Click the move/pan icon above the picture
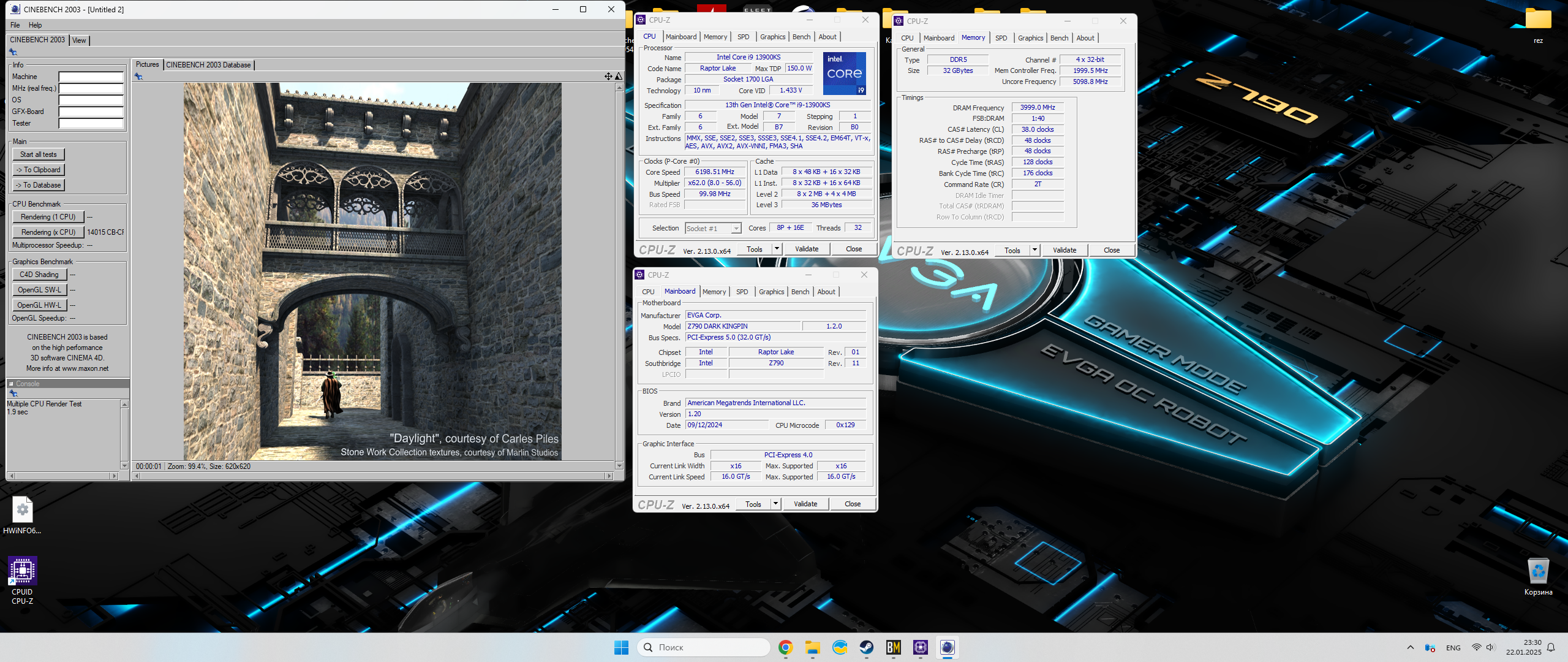The image size is (1568, 662). [x=608, y=77]
